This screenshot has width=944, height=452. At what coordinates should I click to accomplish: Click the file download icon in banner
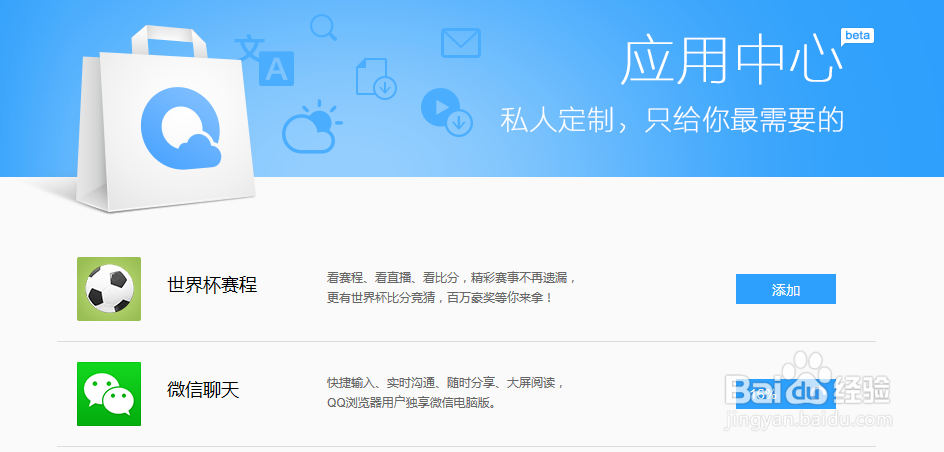click(x=376, y=78)
